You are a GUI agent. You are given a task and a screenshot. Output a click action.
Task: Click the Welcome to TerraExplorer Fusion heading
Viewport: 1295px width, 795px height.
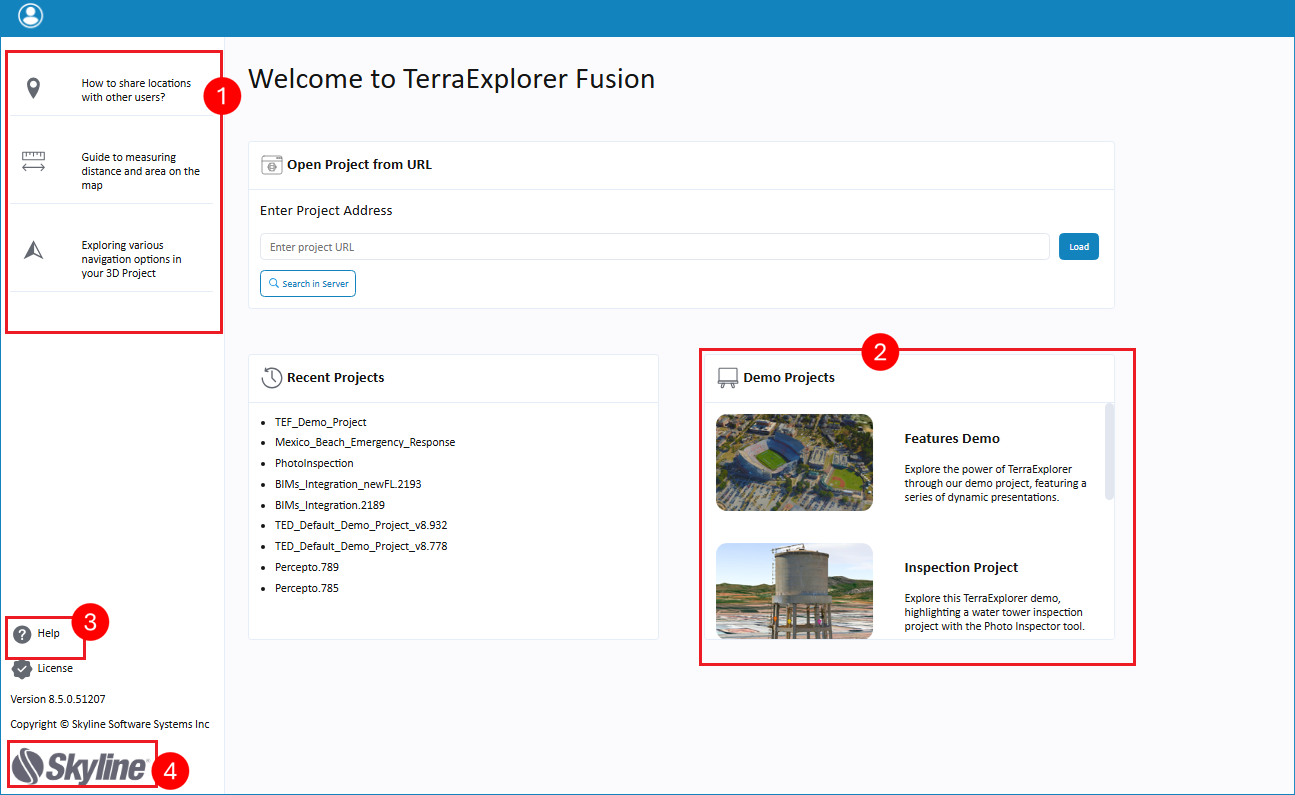coord(452,79)
